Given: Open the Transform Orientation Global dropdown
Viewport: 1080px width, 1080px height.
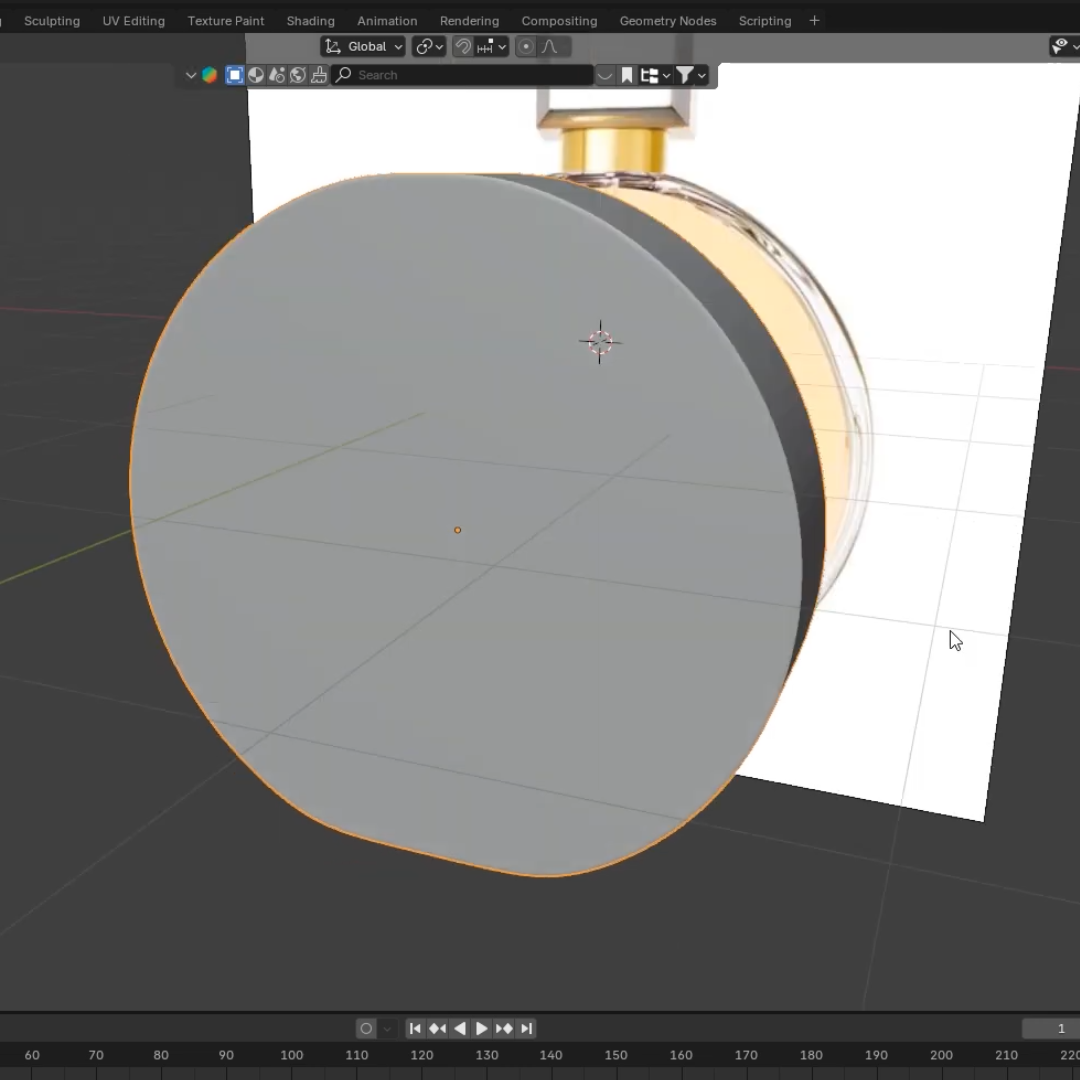Looking at the screenshot, I should tap(363, 46).
